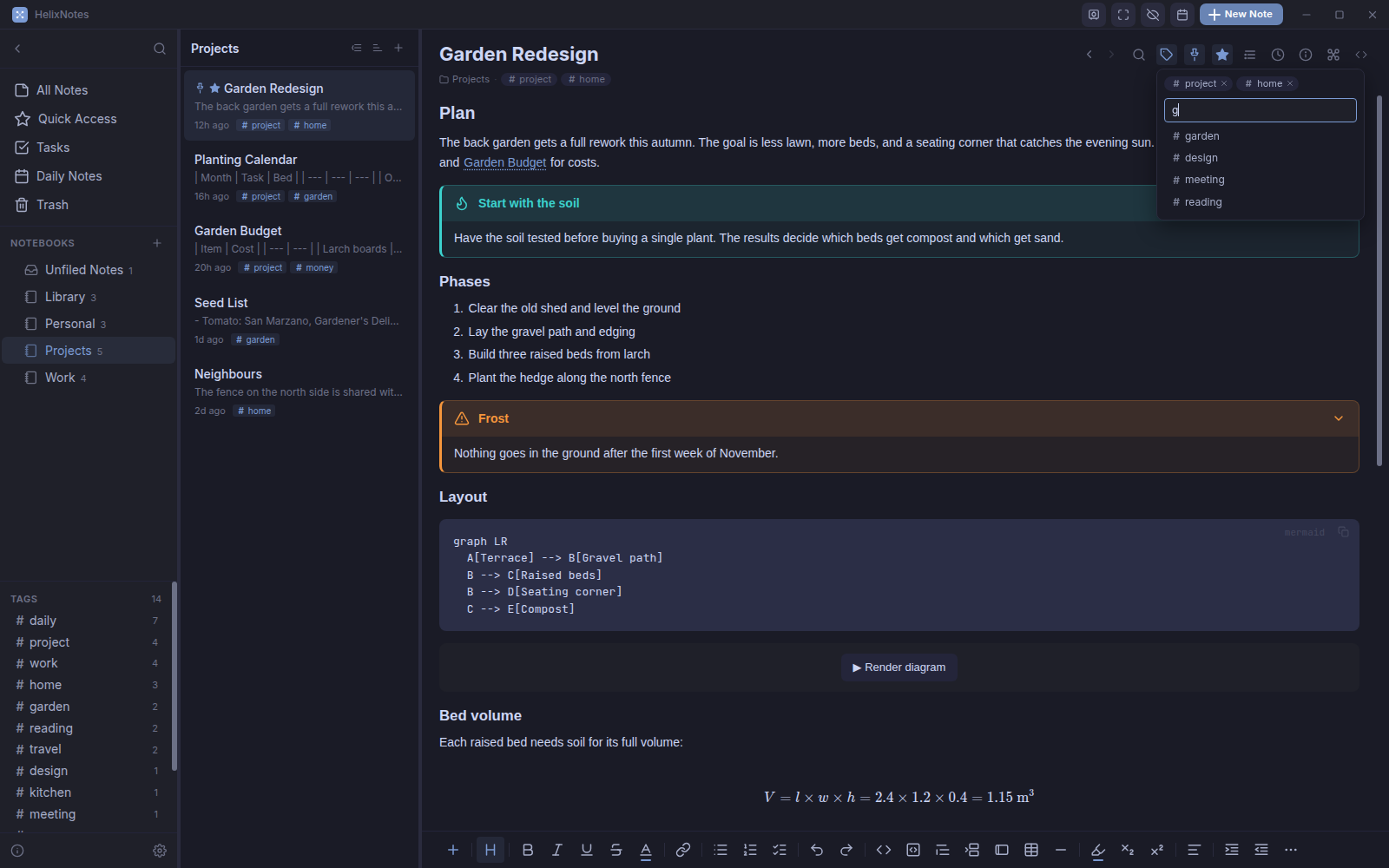Image resolution: width=1389 pixels, height=868 pixels.
Task: Insert a table from the bottom toolbar
Action: tap(1031, 850)
